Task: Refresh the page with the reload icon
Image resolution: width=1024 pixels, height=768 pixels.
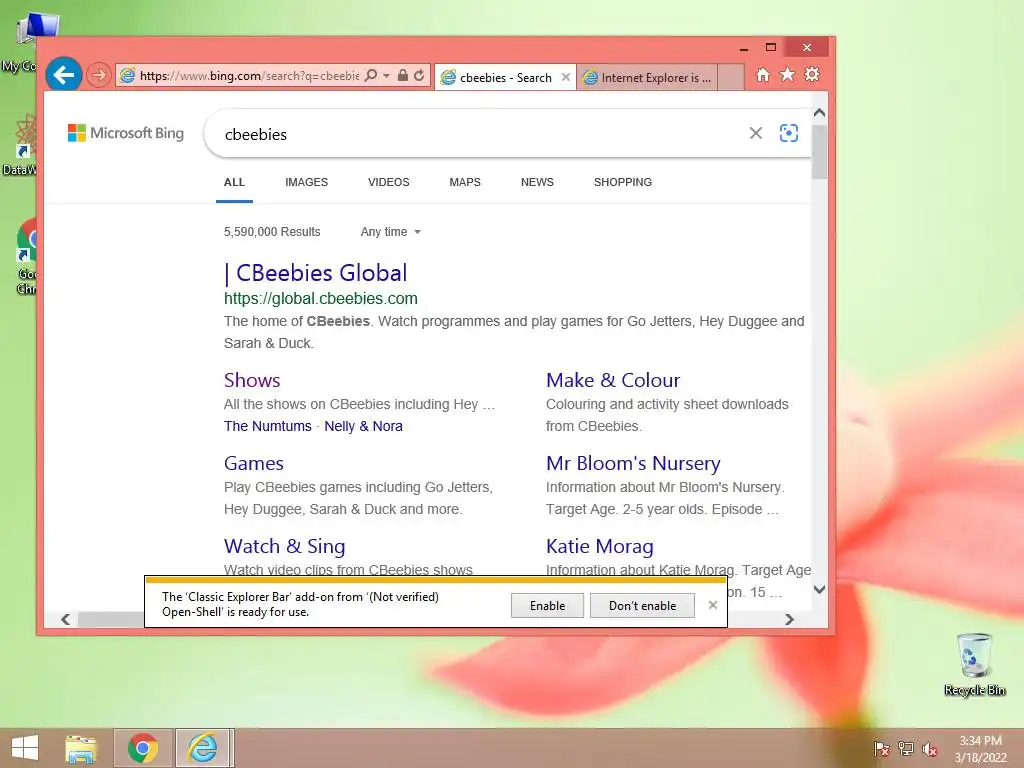Action: pyautogui.click(x=419, y=75)
